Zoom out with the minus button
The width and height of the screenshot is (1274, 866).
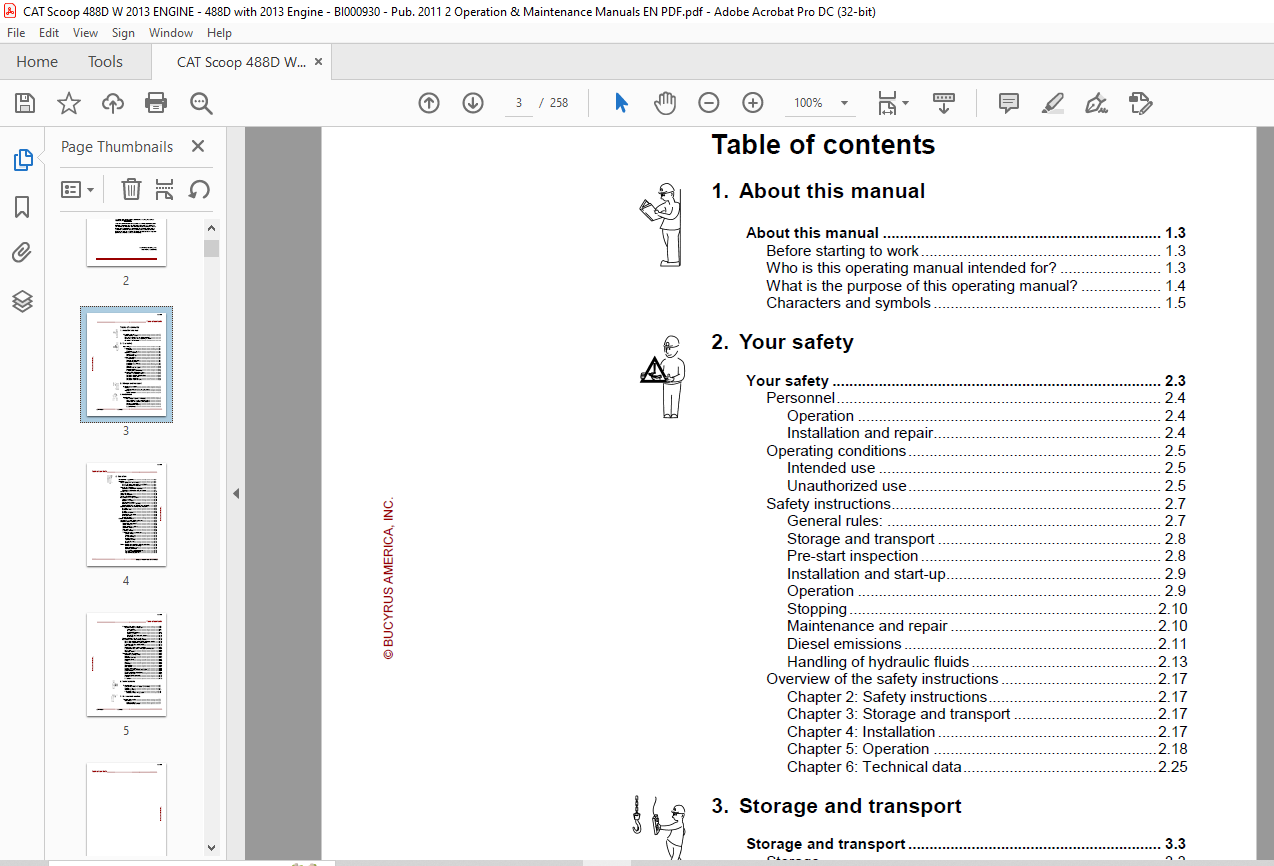(708, 102)
